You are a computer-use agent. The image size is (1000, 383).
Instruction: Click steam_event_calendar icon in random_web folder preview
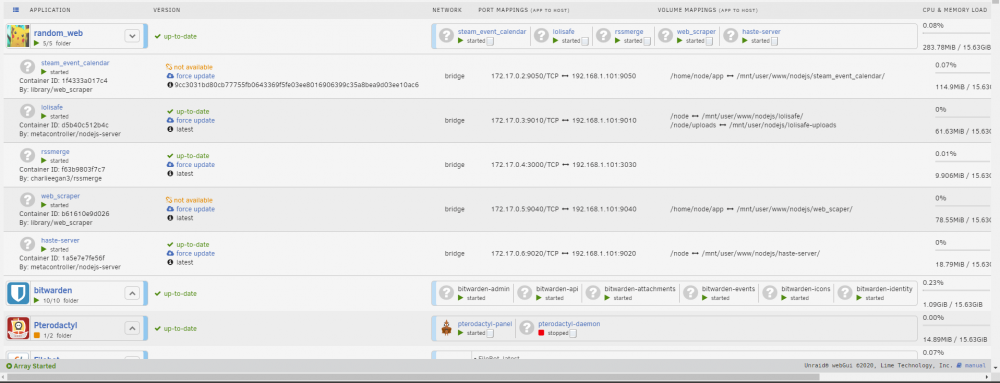447,36
